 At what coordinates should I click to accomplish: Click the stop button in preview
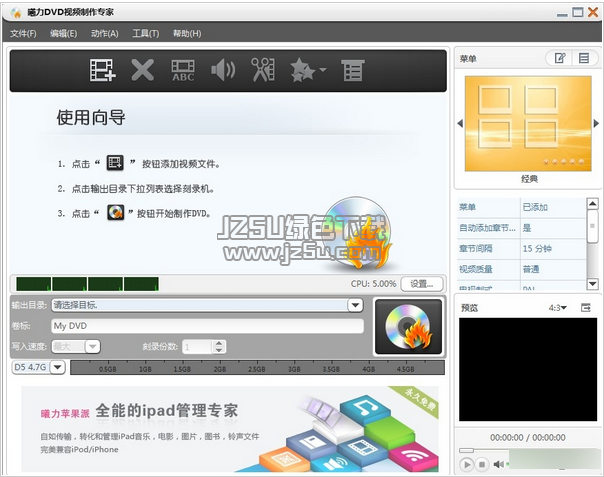482,464
